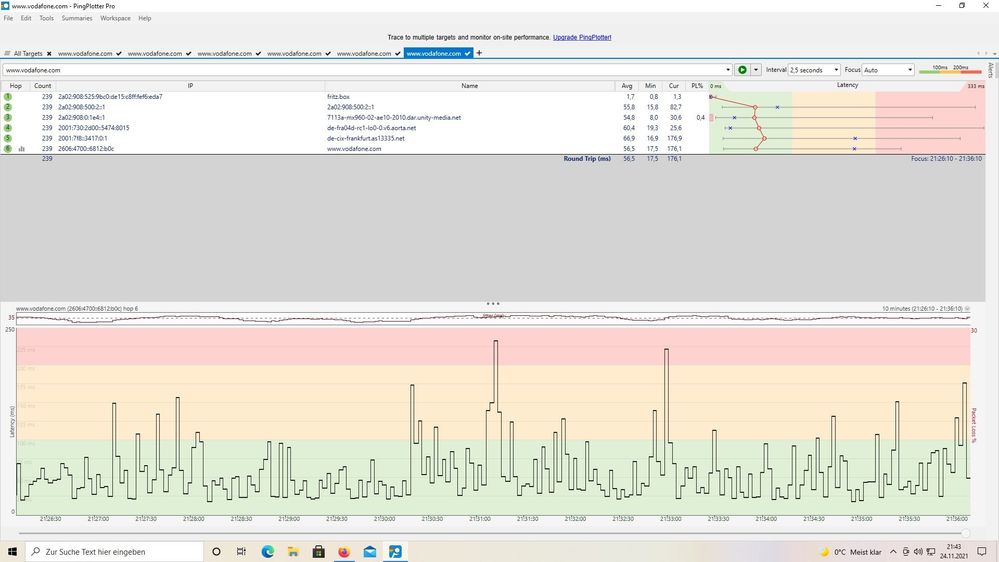Expand the Alerts side panel
Viewport: 999px width, 562px height.
click(x=990, y=70)
